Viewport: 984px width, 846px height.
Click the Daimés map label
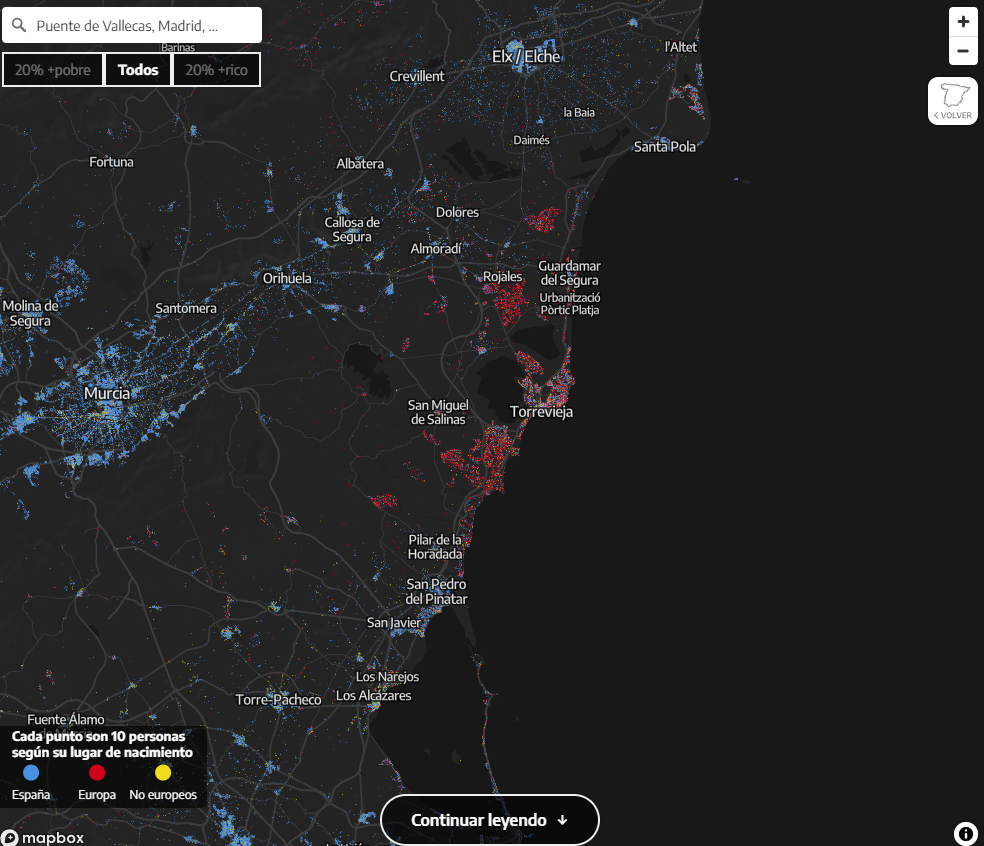tap(532, 140)
